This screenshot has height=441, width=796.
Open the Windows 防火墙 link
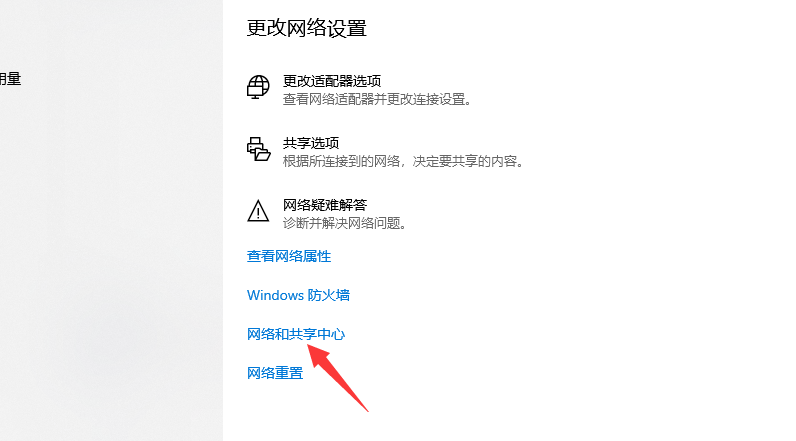(x=298, y=295)
